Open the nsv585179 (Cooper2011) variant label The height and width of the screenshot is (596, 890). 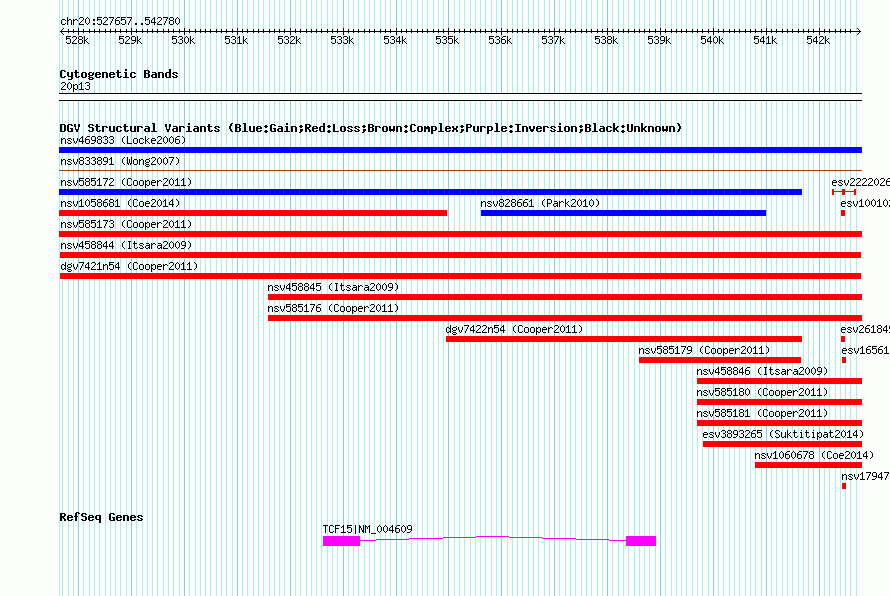(704, 350)
